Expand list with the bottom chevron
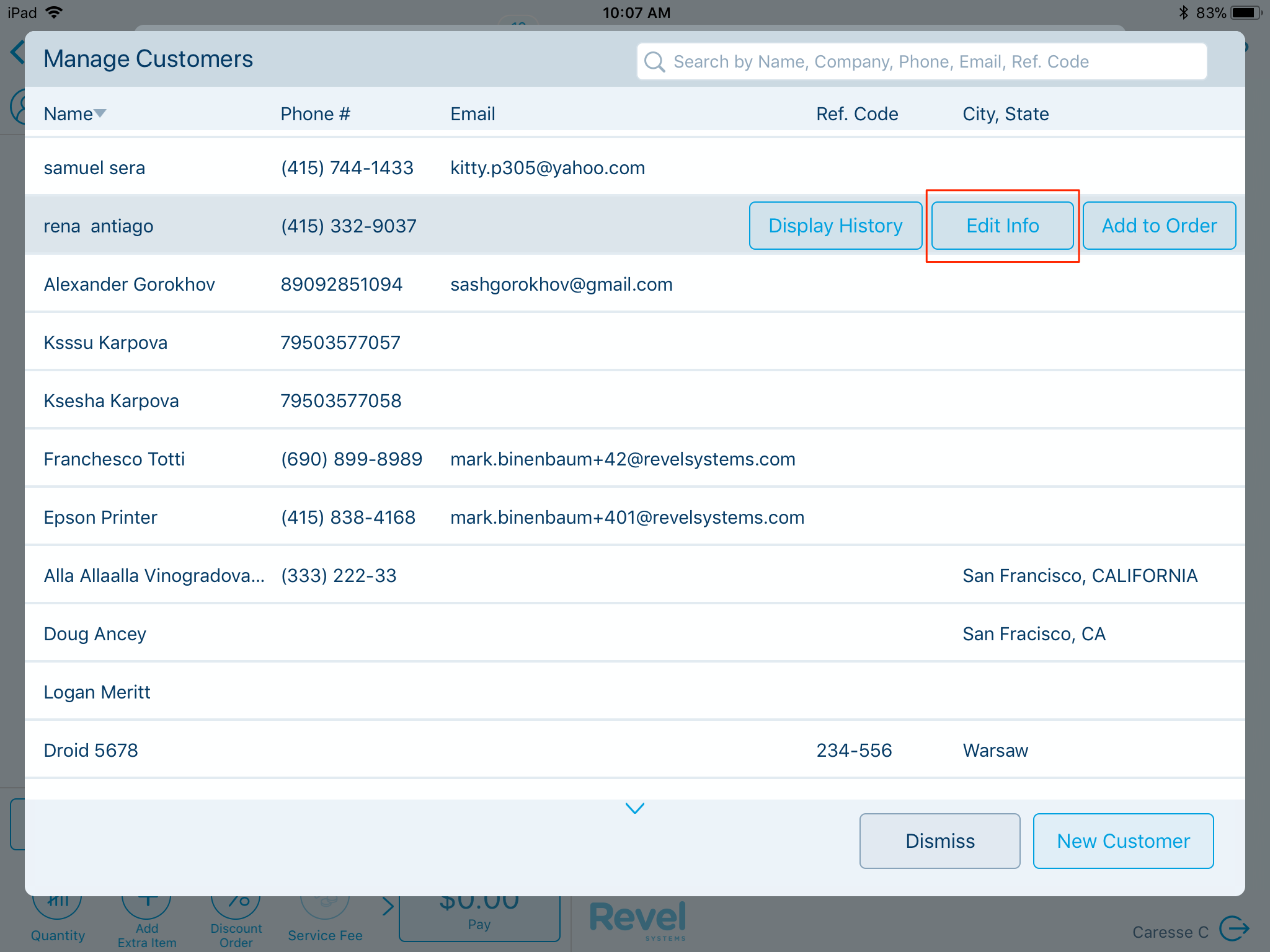Viewport: 1270px width, 952px height. click(634, 808)
